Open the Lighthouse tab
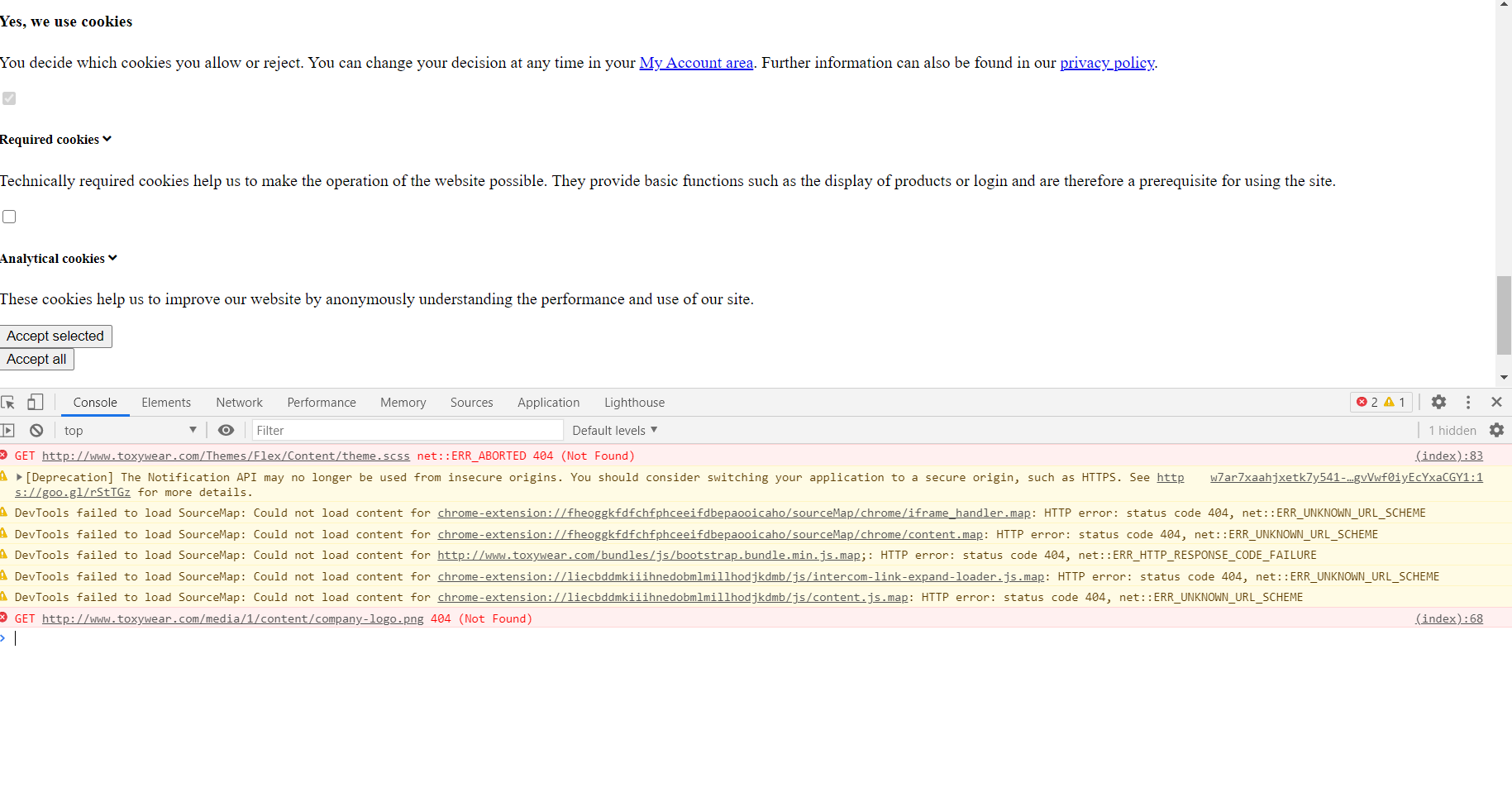1512x797 pixels. 634,402
